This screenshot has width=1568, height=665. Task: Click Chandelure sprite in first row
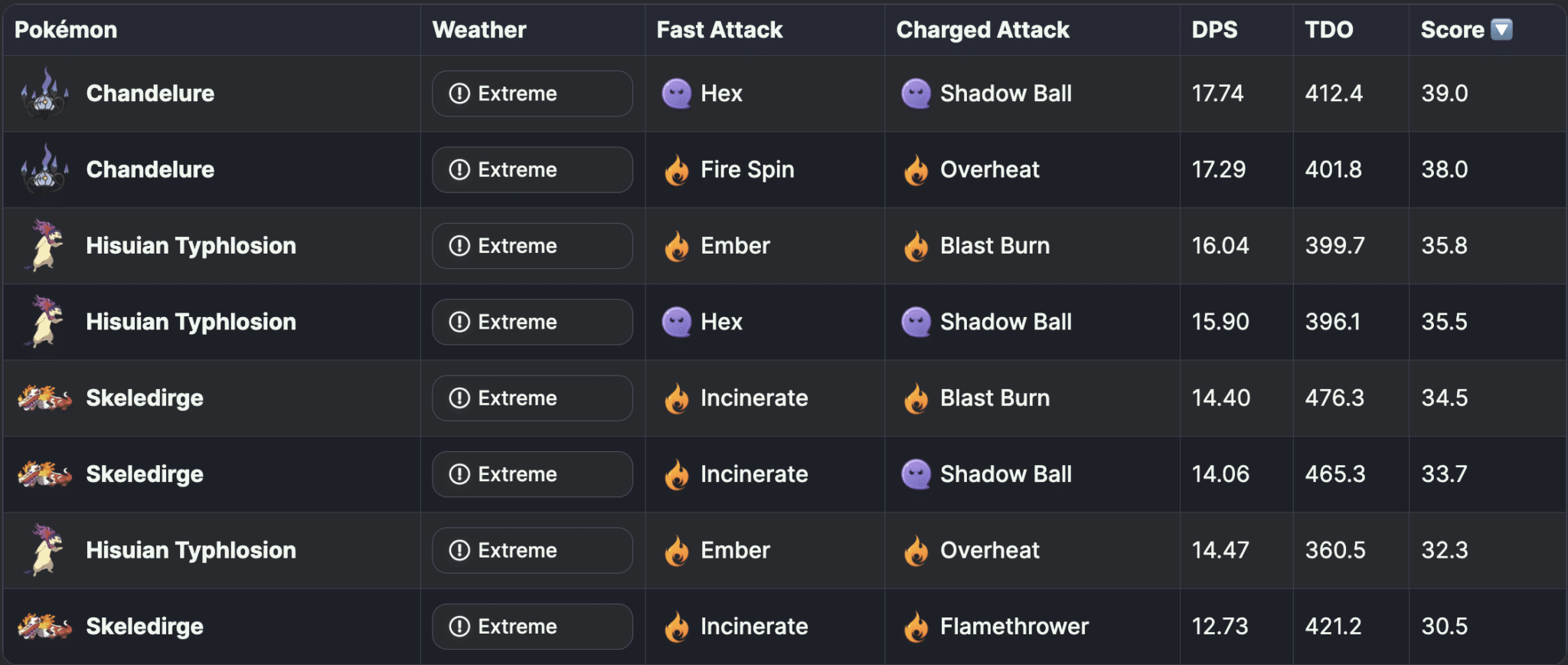[x=44, y=93]
